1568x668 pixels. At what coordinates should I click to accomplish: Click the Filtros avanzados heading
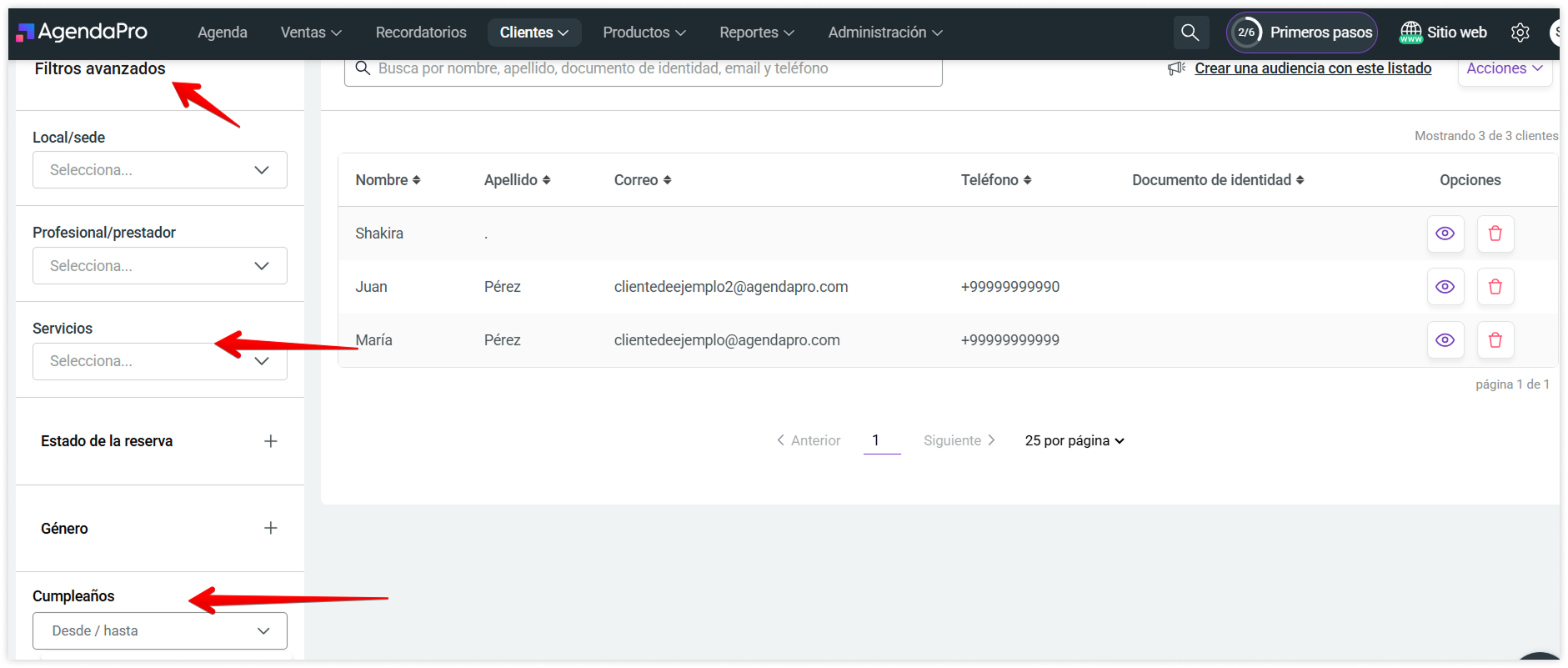coord(100,68)
